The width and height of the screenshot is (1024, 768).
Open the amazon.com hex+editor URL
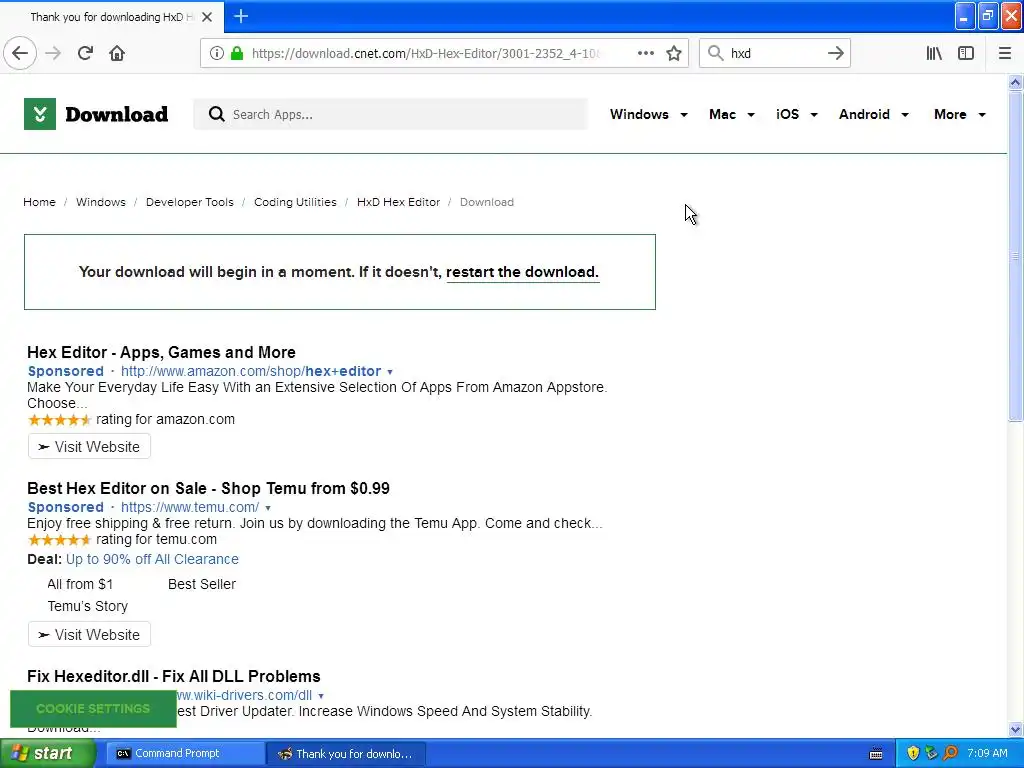(x=251, y=371)
